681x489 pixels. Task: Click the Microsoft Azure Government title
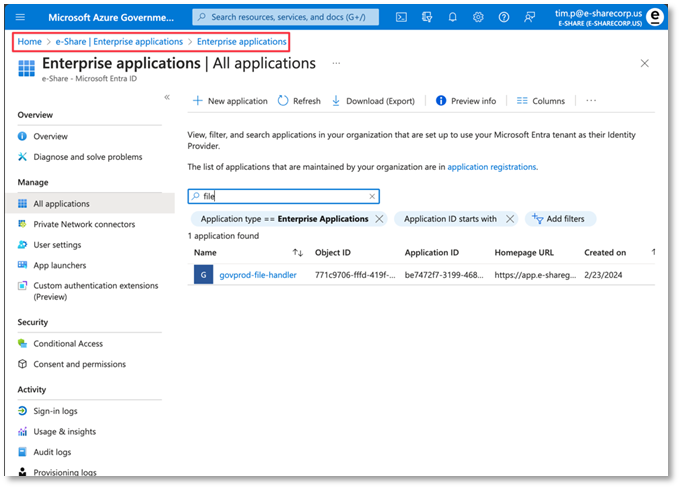pyautogui.click(x=111, y=17)
